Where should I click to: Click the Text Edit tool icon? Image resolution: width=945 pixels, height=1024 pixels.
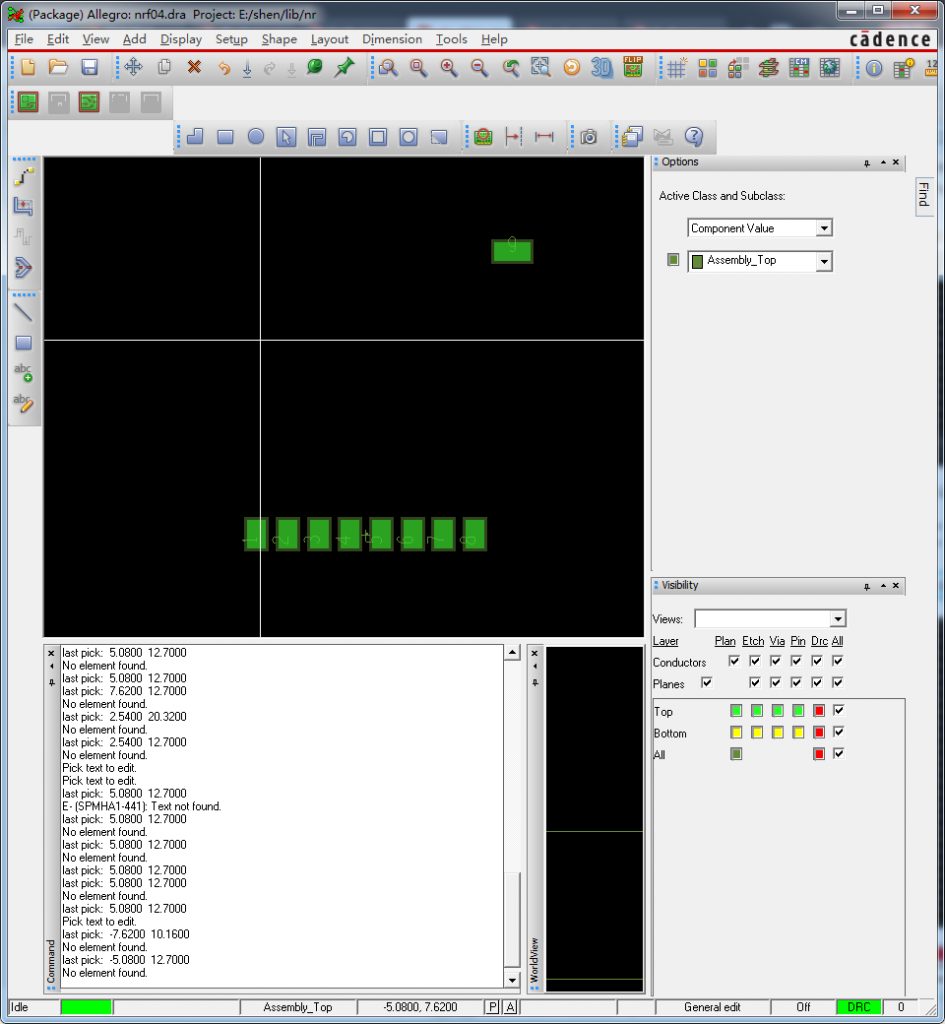pyautogui.click(x=24, y=403)
